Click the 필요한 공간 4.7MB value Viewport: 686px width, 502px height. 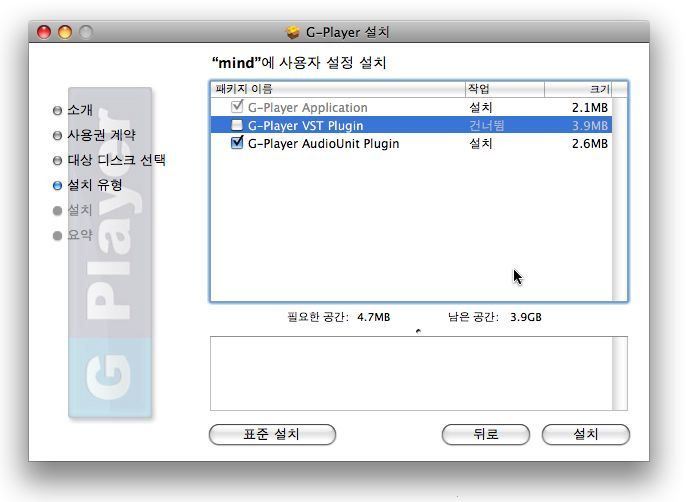tap(373, 317)
